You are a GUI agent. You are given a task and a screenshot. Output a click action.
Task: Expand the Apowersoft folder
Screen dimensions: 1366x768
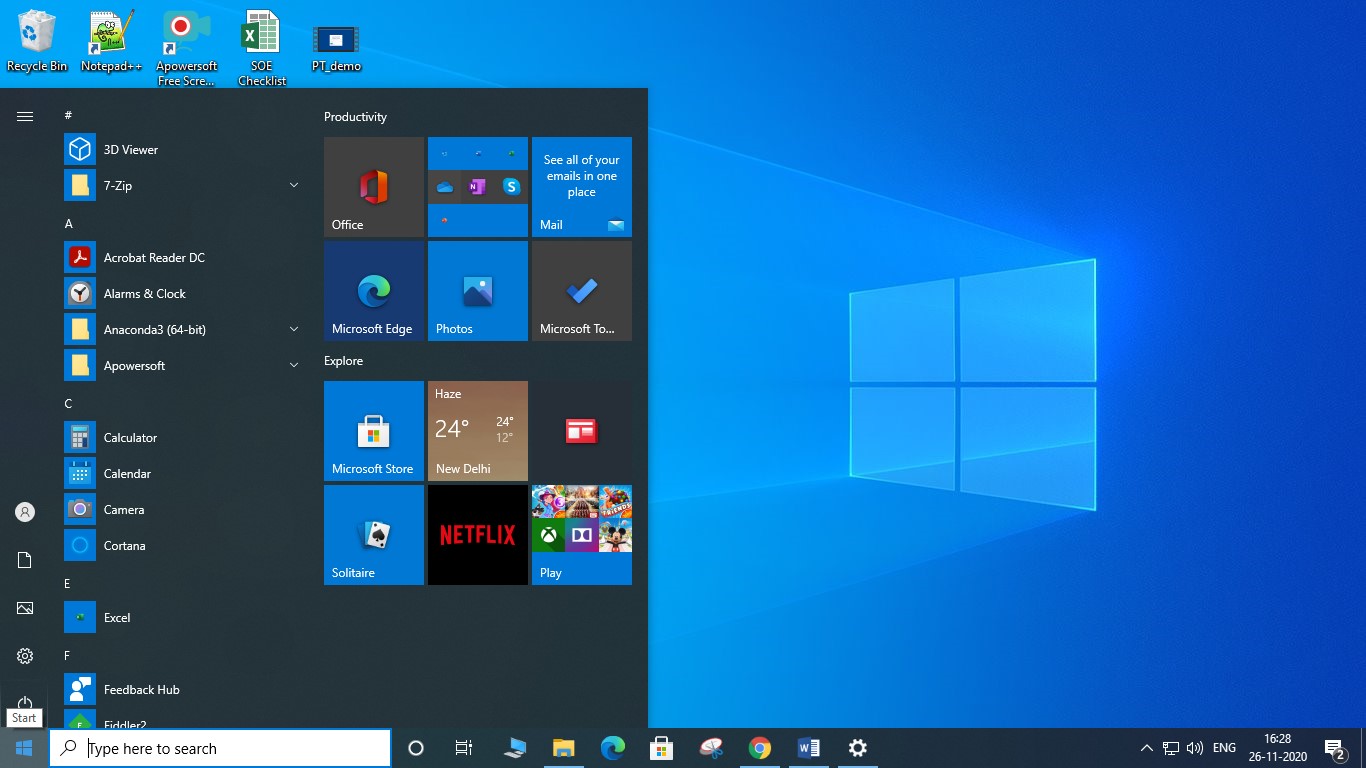[x=182, y=366]
